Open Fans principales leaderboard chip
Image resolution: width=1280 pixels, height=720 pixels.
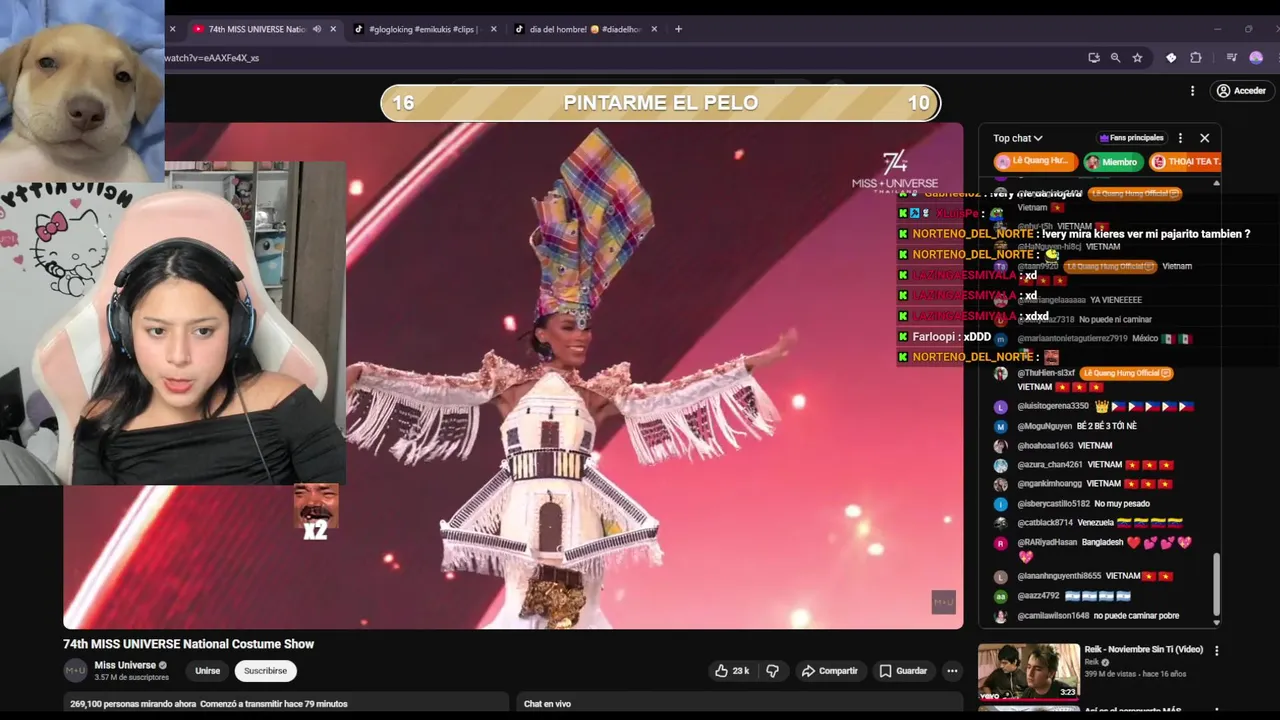[x=1132, y=138]
